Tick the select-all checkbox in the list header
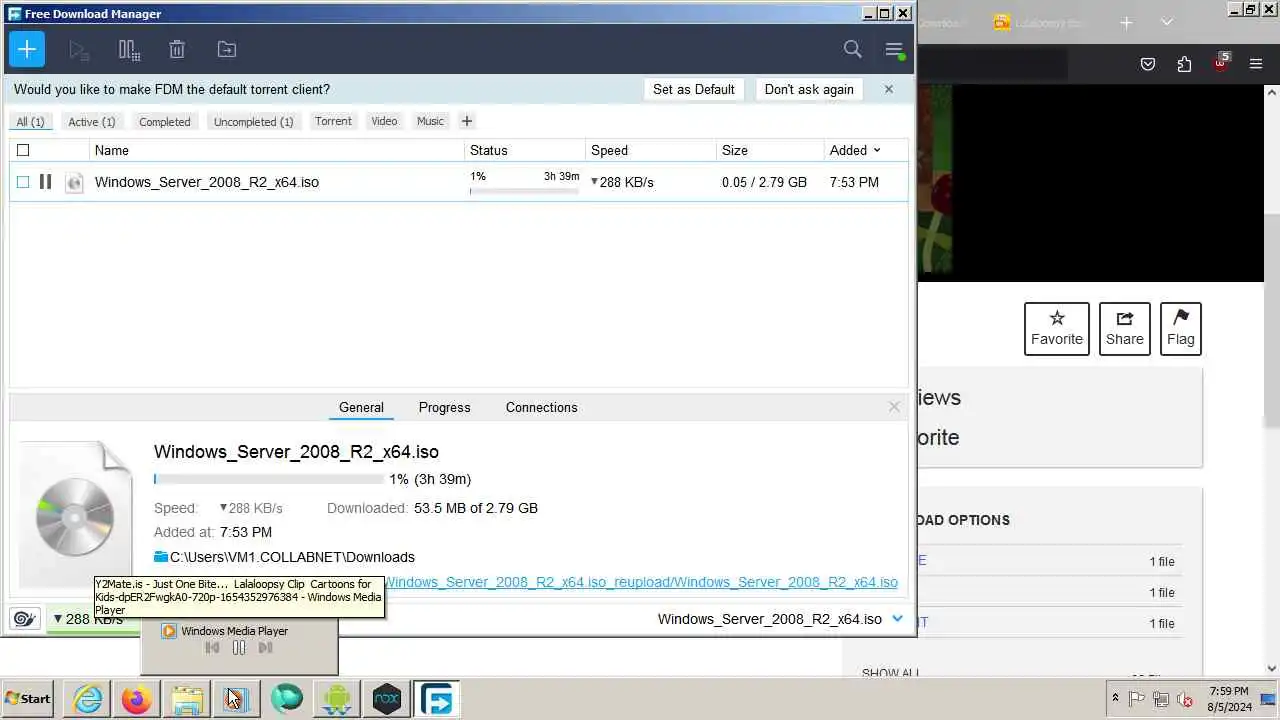The image size is (1280, 720). click(x=23, y=150)
